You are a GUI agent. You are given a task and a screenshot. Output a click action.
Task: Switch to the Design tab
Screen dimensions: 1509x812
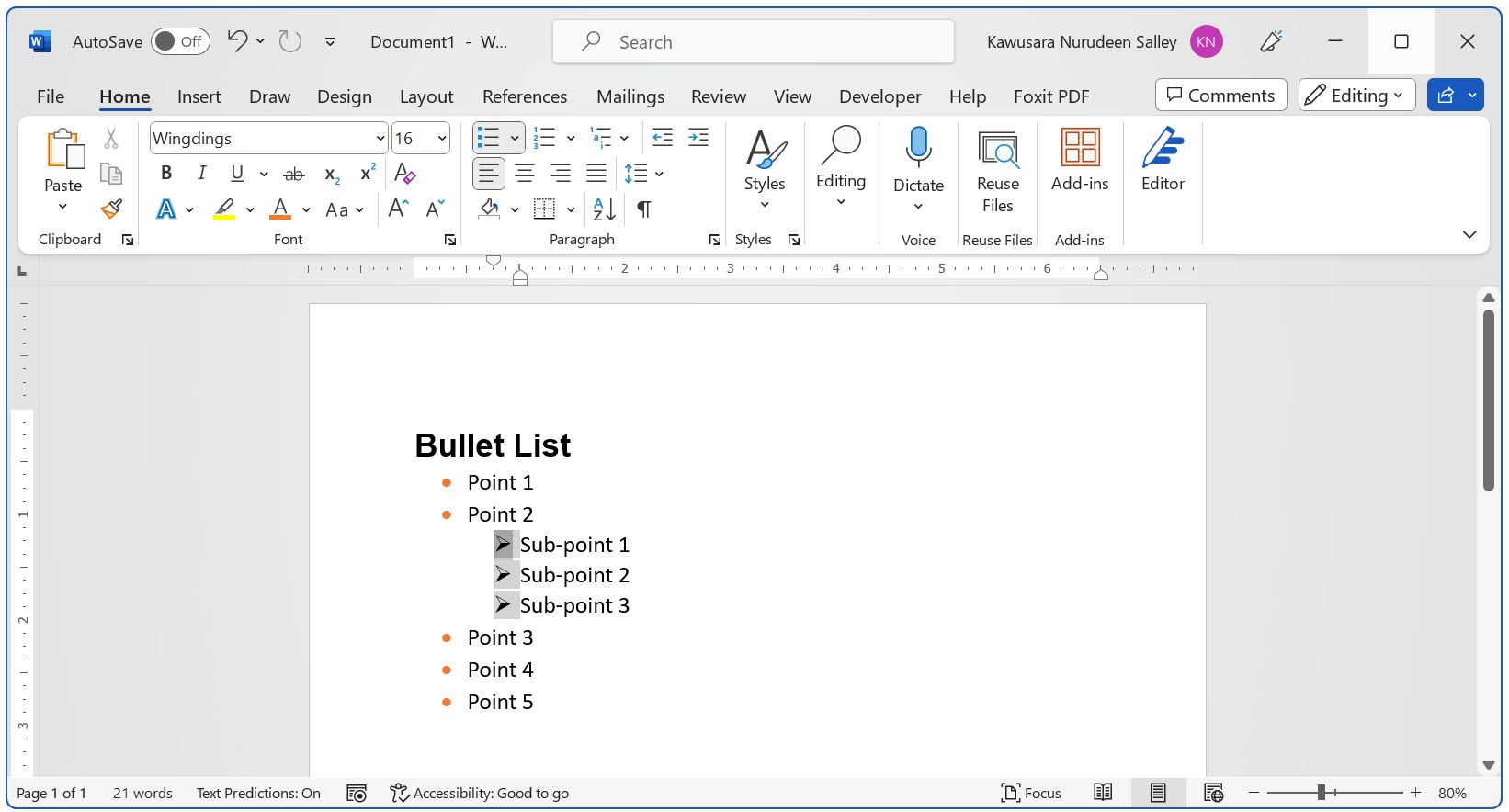pyautogui.click(x=345, y=96)
